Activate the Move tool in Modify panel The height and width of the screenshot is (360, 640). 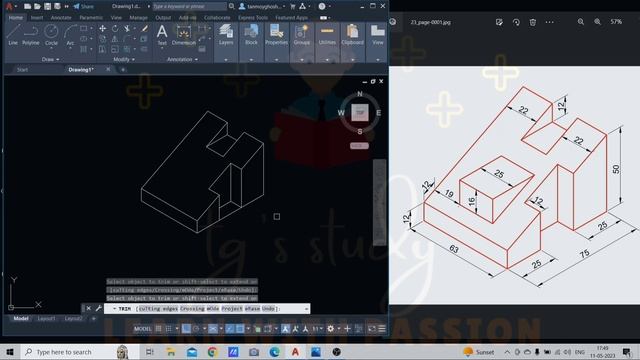coord(102,28)
